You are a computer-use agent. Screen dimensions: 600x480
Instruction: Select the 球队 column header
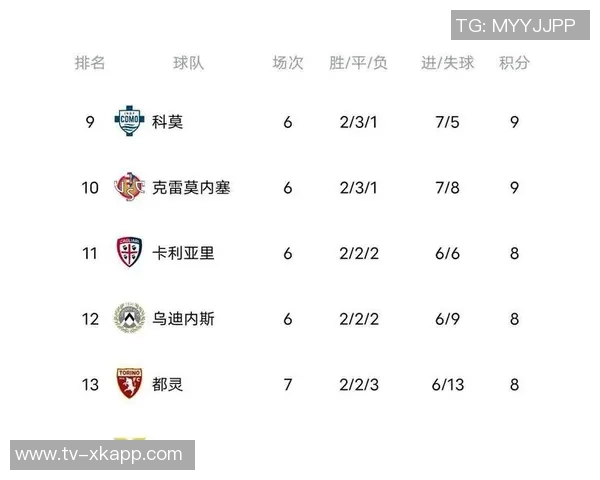tap(188, 63)
